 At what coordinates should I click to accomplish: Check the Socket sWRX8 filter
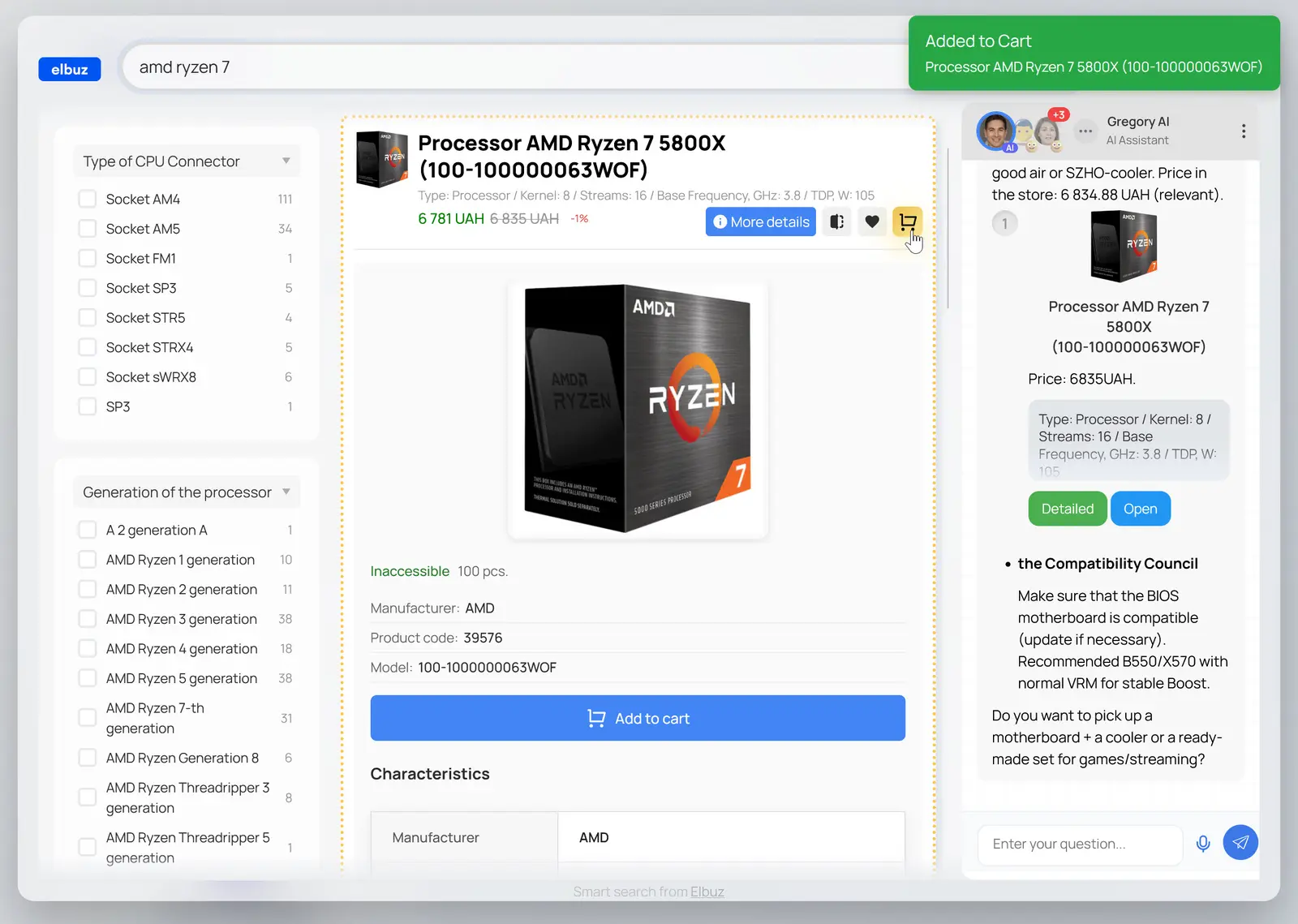tap(88, 377)
